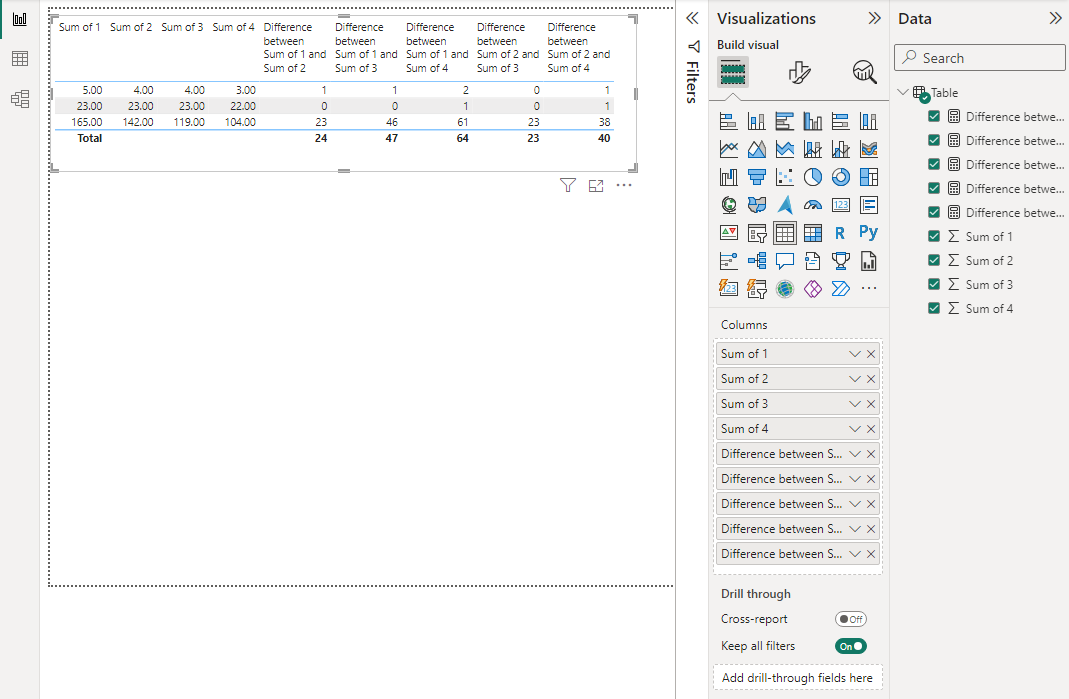Insert a funnel chart visual
The width and height of the screenshot is (1069, 699).
[757, 177]
